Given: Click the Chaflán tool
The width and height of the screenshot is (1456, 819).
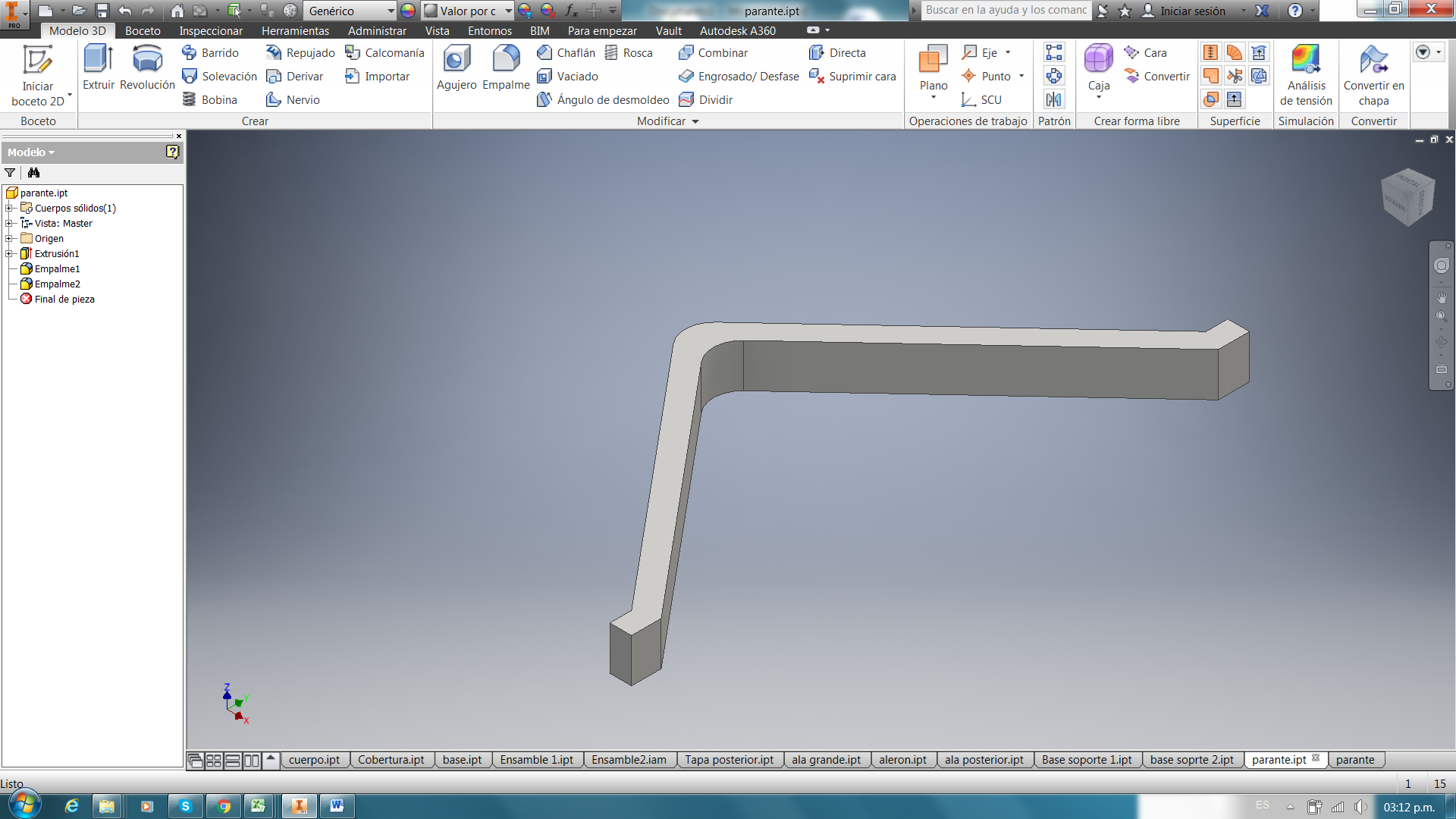Looking at the screenshot, I should click(x=566, y=53).
